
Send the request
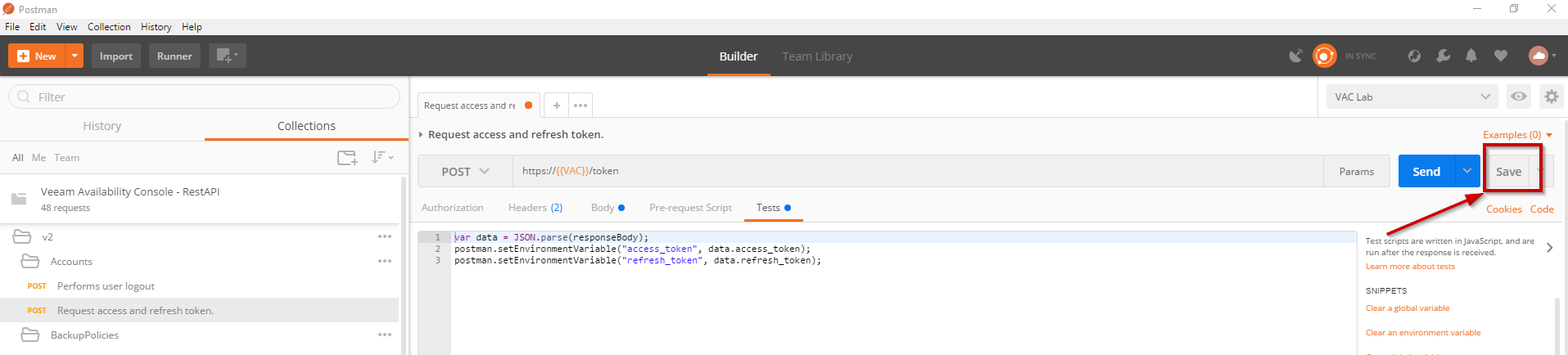click(1426, 172)
